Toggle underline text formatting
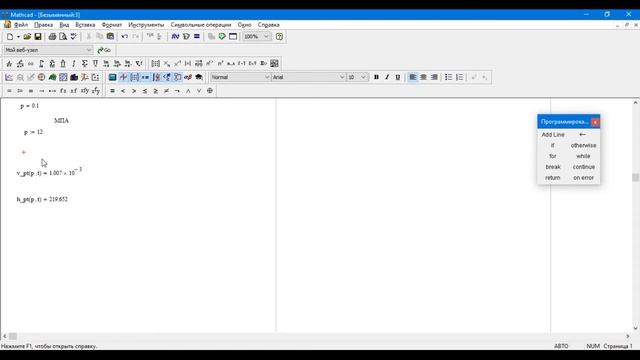The width and height of the screenshot is (640, 360). pyautogui.click(x=398, y=77)
